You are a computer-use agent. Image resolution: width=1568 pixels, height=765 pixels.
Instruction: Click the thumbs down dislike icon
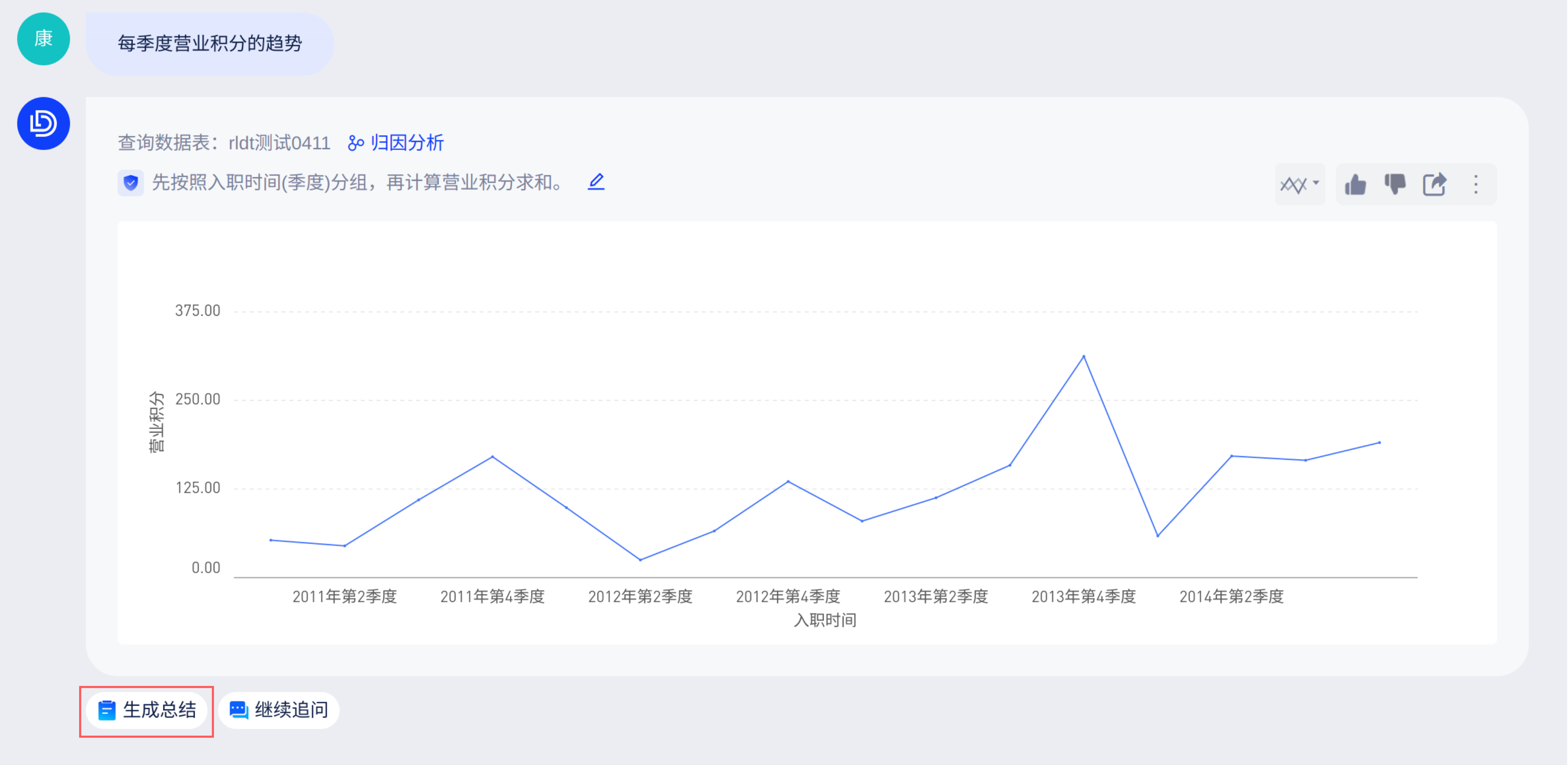[1394, 185]
